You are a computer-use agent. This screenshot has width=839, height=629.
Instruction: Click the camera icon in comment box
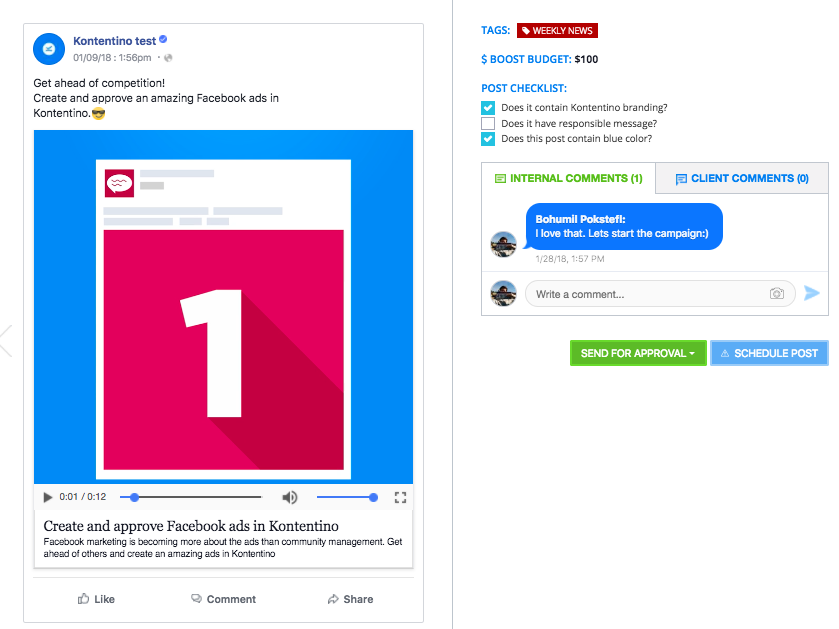pos(777,294)
